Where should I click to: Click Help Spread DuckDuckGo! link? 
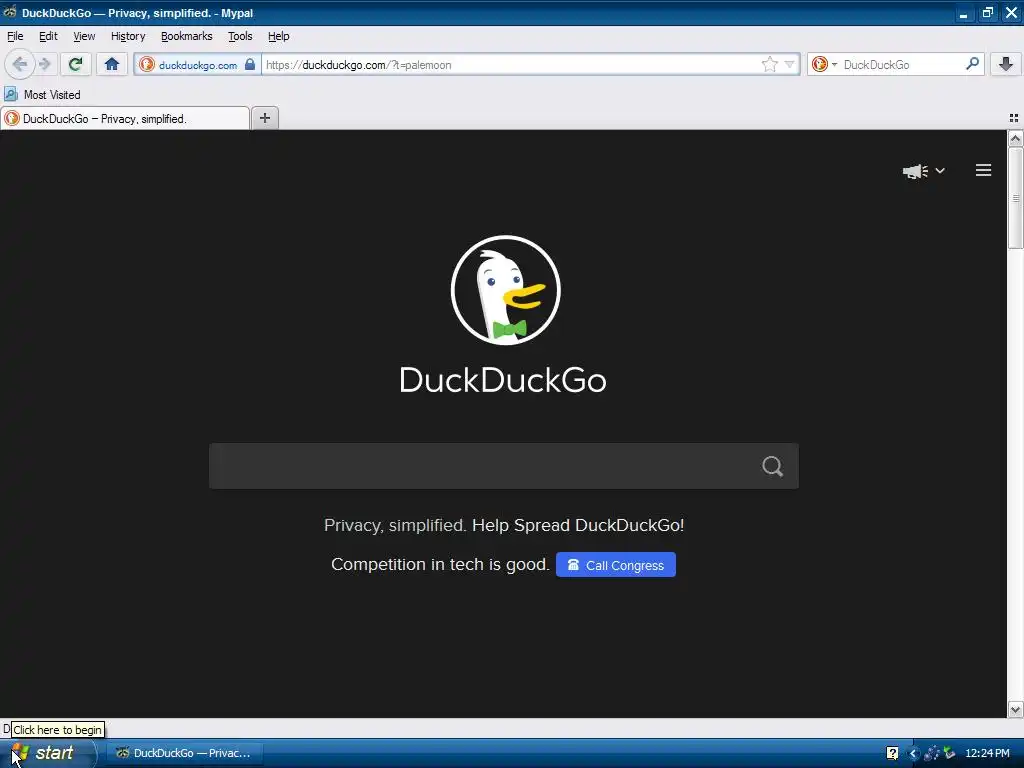point(578,525)
